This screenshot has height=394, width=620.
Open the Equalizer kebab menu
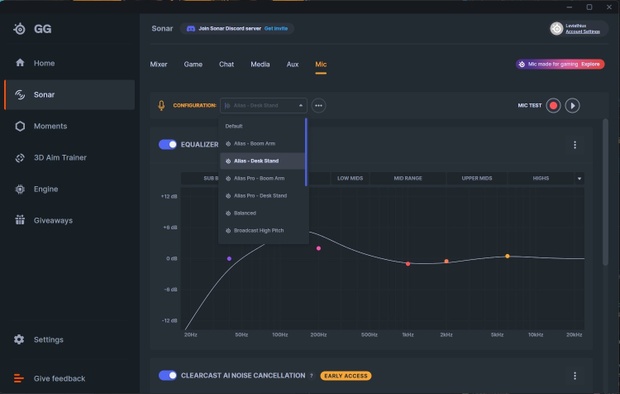[575, 145]
